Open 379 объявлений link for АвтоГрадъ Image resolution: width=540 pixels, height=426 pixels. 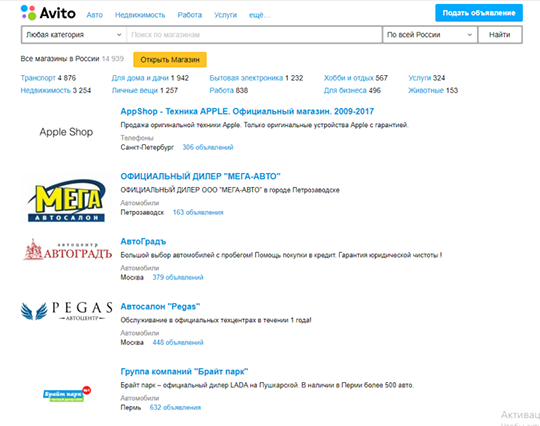click(178, 278)
